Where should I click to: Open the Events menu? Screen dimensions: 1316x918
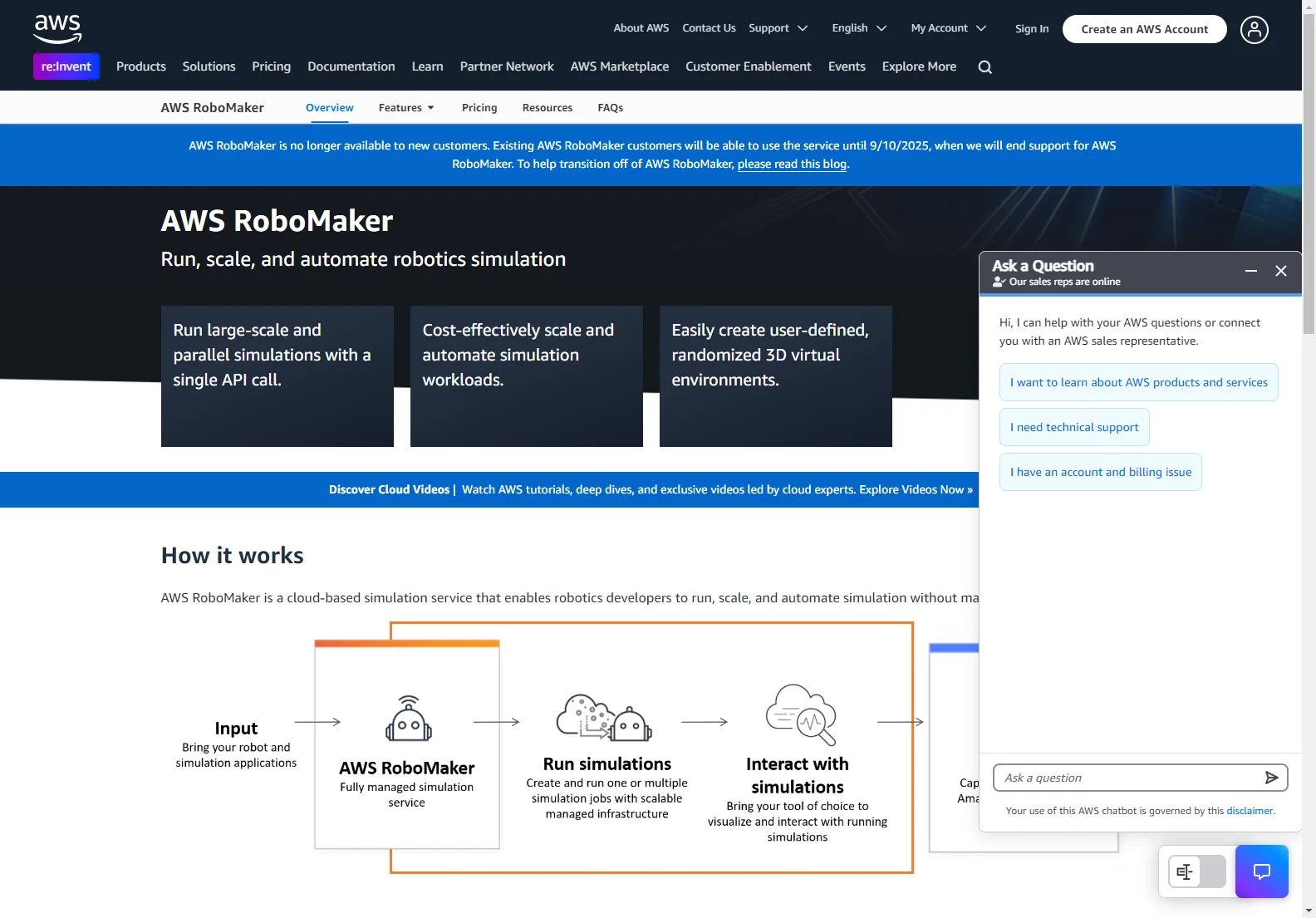coord(847,66)
